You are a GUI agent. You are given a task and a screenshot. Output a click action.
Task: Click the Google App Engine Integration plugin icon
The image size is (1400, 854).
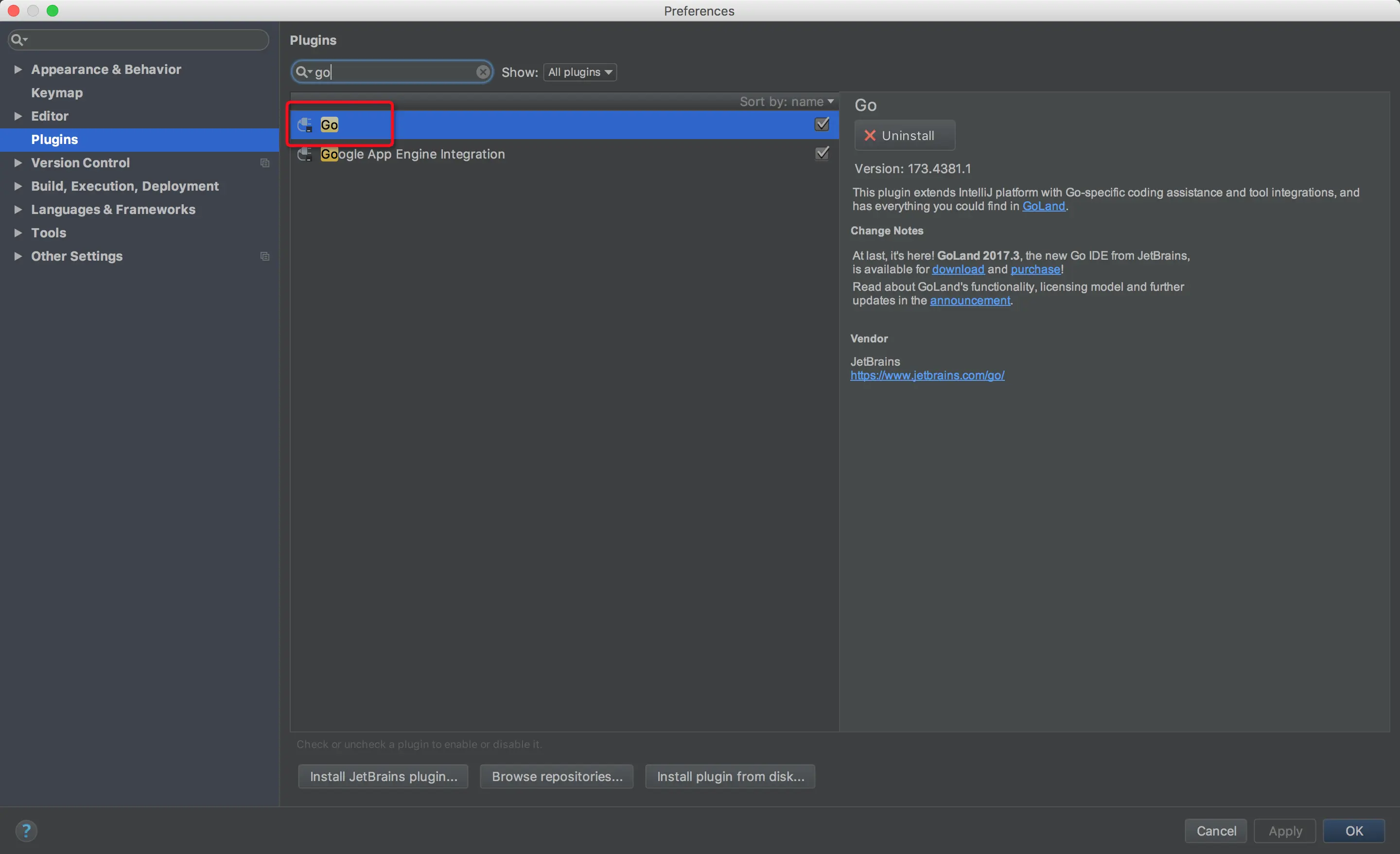coord(305,154)
